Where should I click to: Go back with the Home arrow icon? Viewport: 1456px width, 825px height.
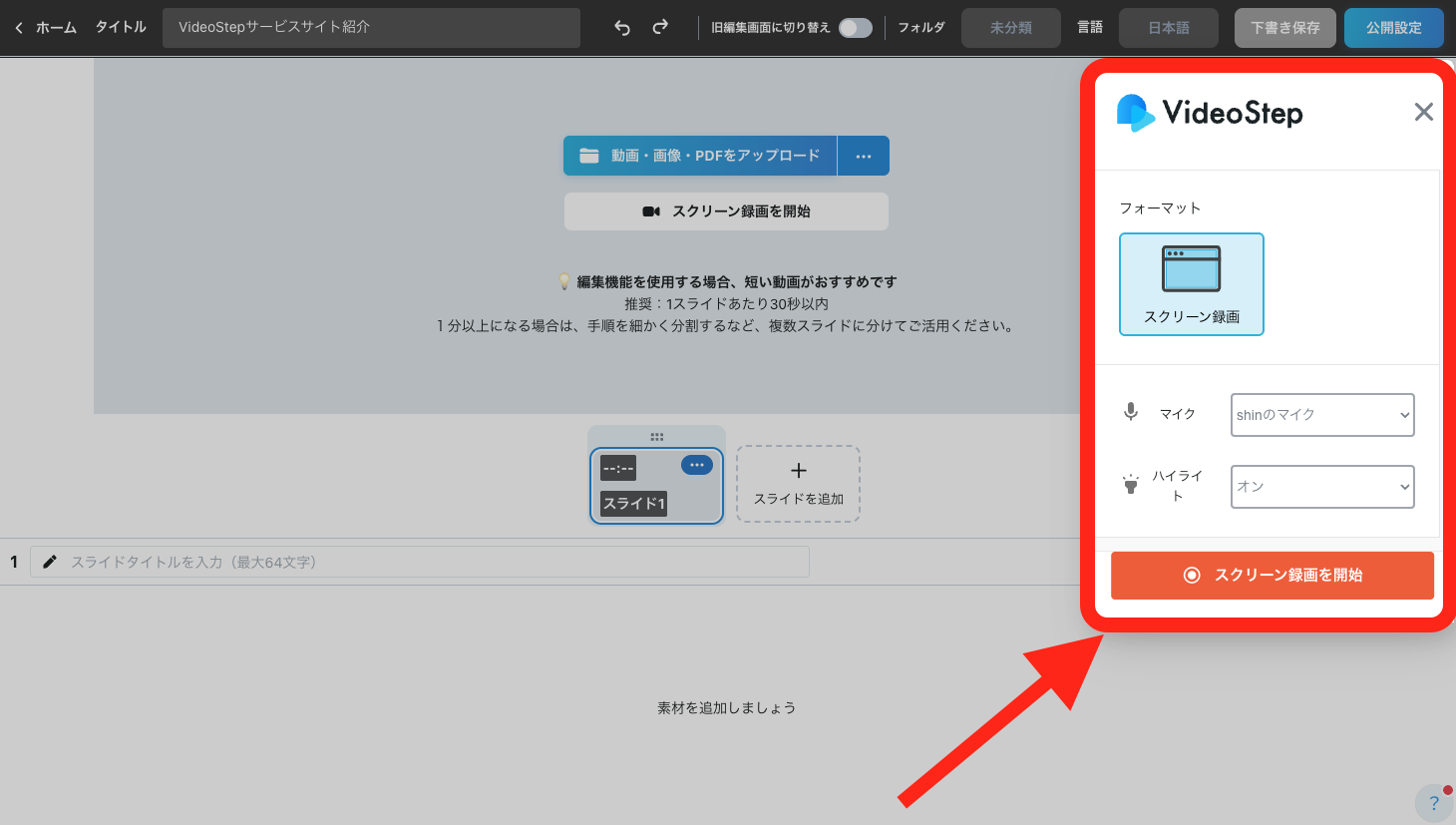pyautogui.click(x=19, y=28)
